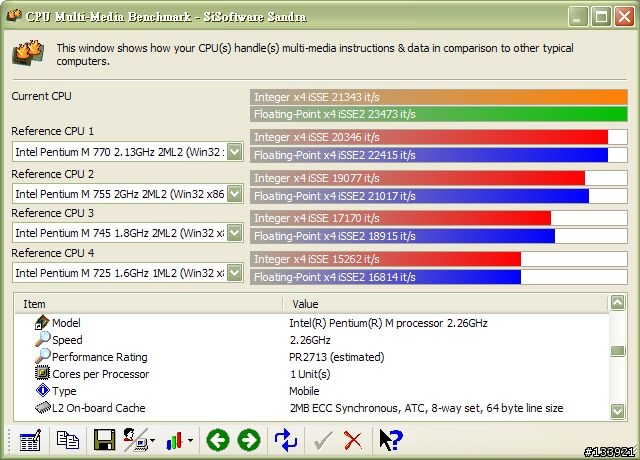Click the Sandra title bar app icon
640x460 pixels.
point(14,16)
